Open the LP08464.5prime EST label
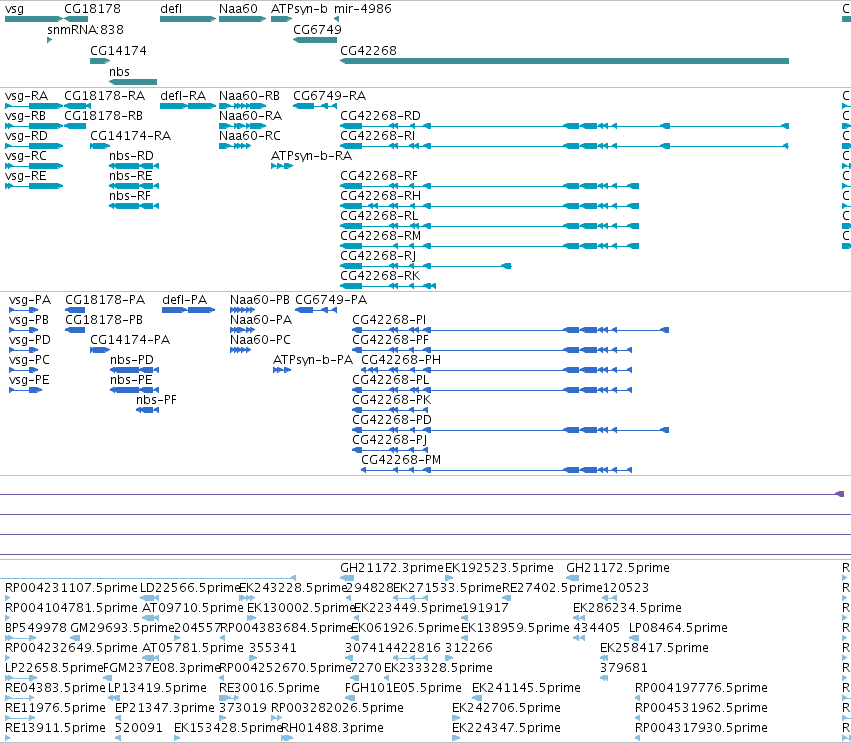The image size is (851, 743). click(x=678, y=628)
